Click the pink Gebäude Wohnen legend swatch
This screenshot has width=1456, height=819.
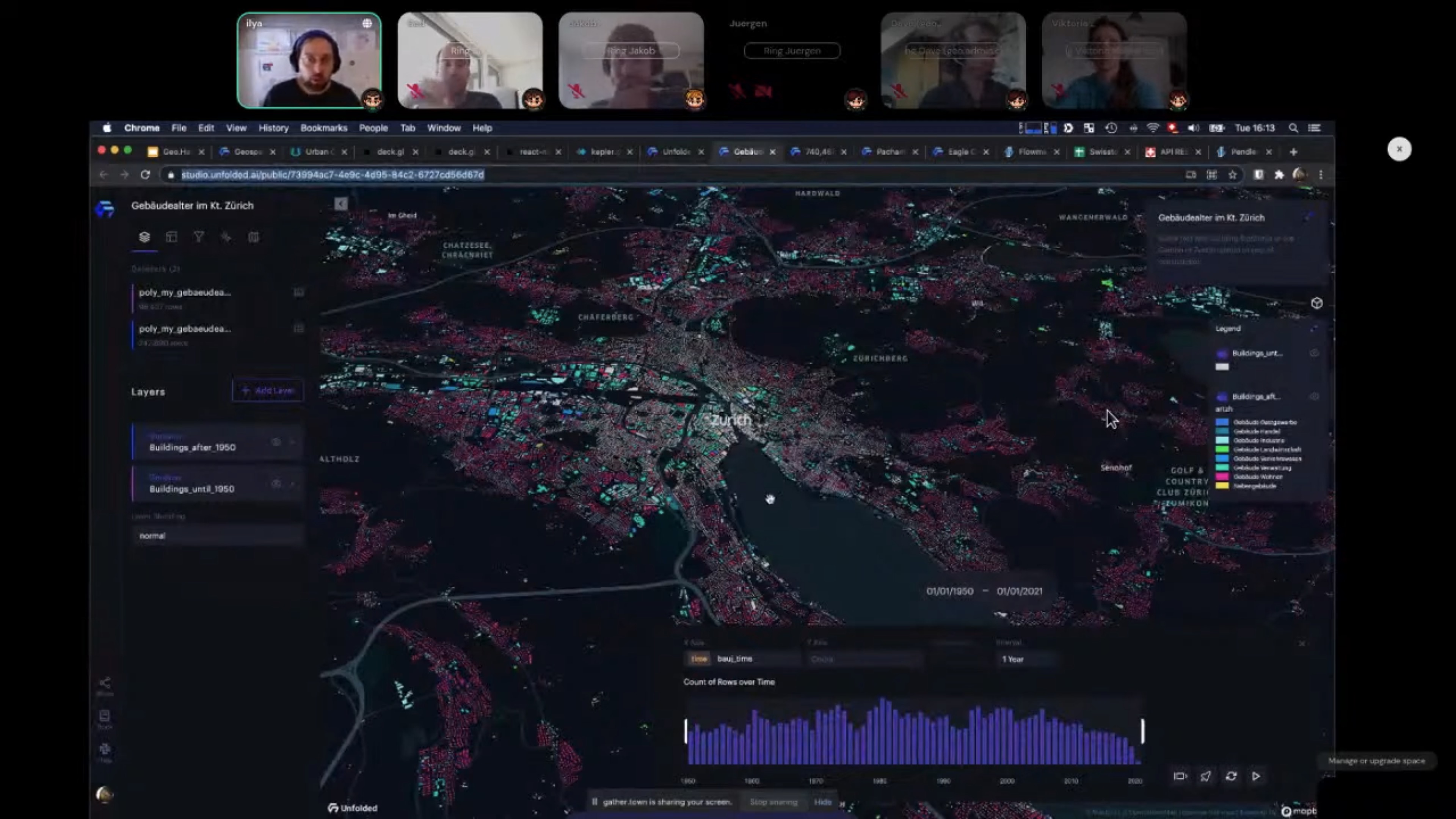(x=1222, y=477)
